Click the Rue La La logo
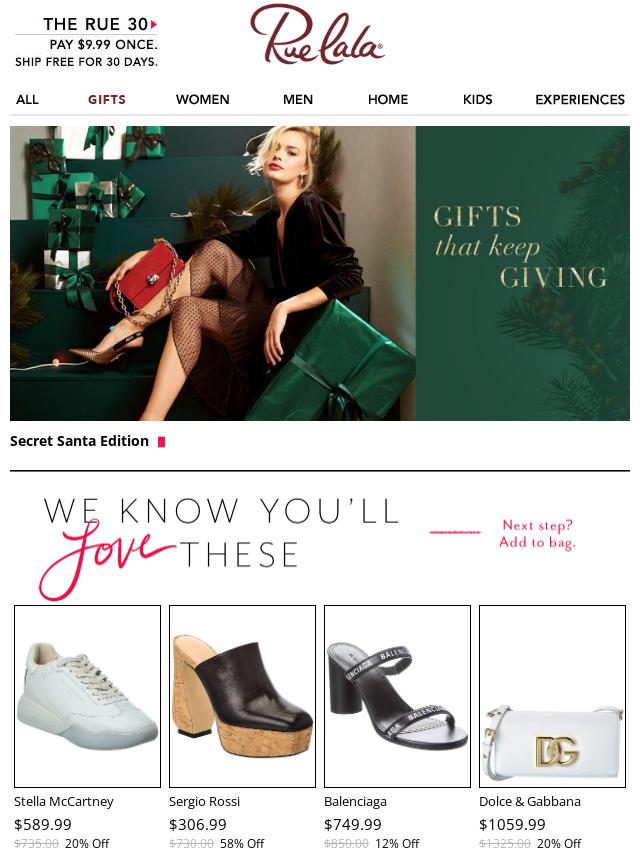 [317, 34]
